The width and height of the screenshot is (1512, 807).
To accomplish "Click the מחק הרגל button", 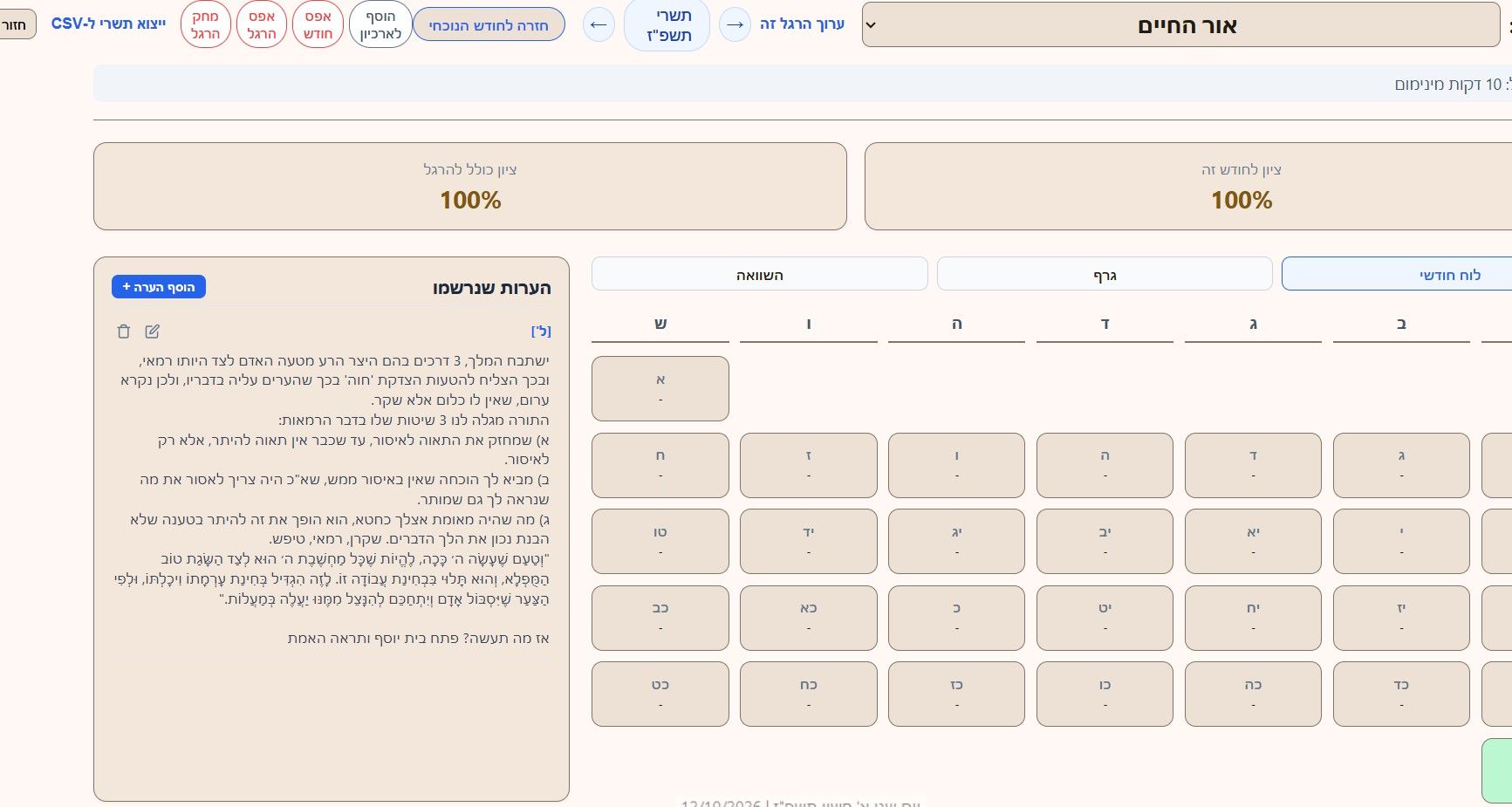I will click(x=205, y=24).
